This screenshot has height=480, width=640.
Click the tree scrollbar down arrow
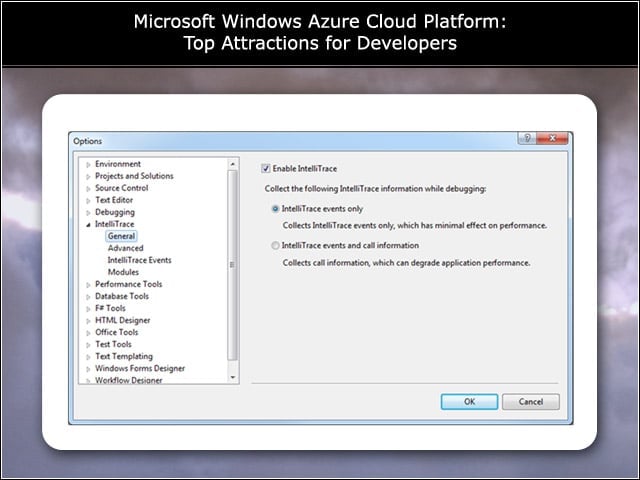coord(233,378)
